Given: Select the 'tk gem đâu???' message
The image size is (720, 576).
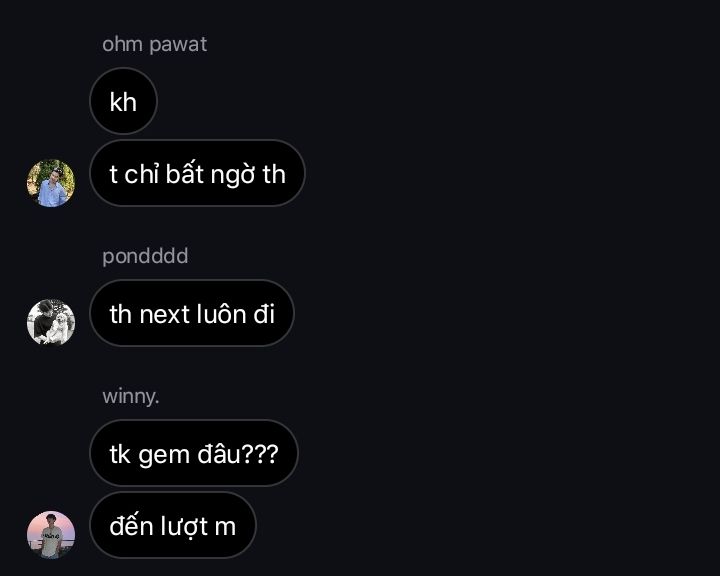Looking at the screenshot, I should (x=194, y=453).
